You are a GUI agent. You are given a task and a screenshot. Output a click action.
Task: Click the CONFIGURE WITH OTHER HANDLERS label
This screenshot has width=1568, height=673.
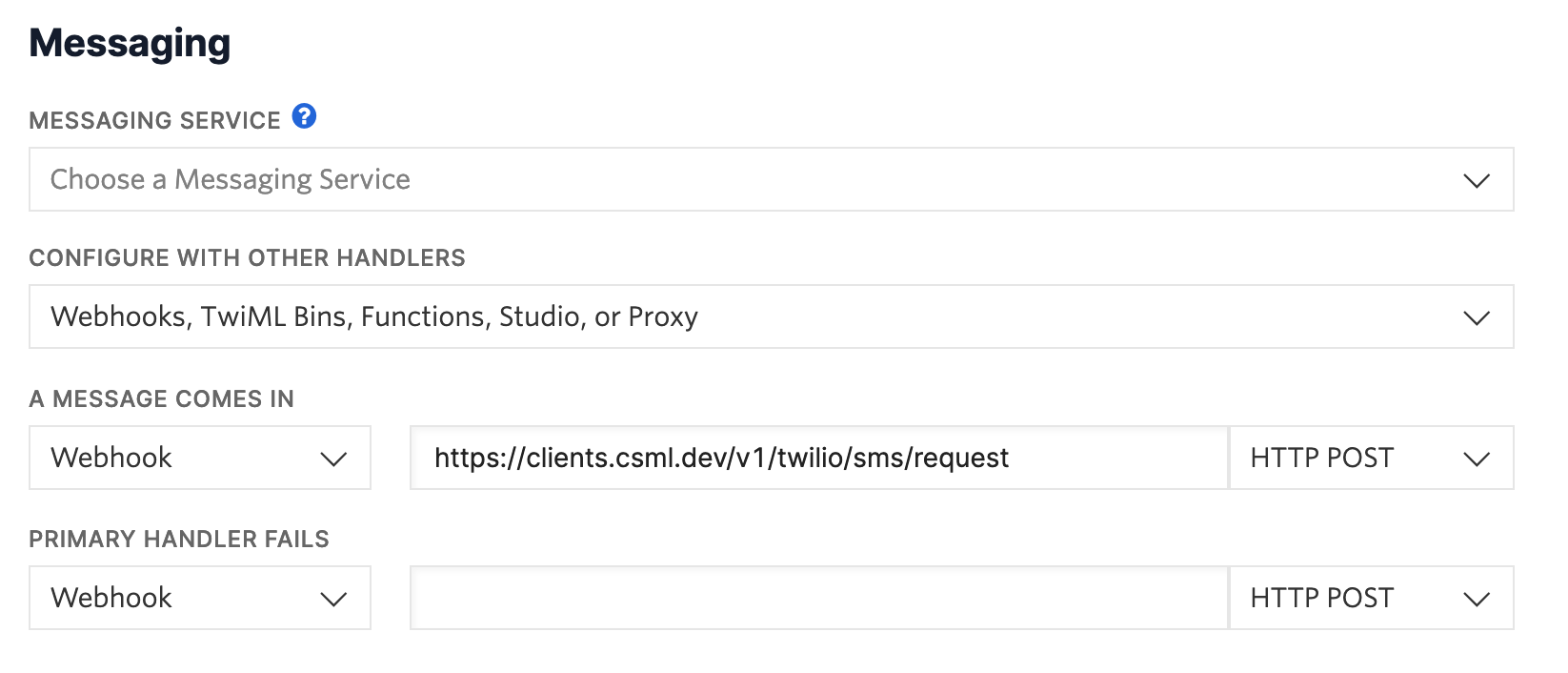pos(248,257)
